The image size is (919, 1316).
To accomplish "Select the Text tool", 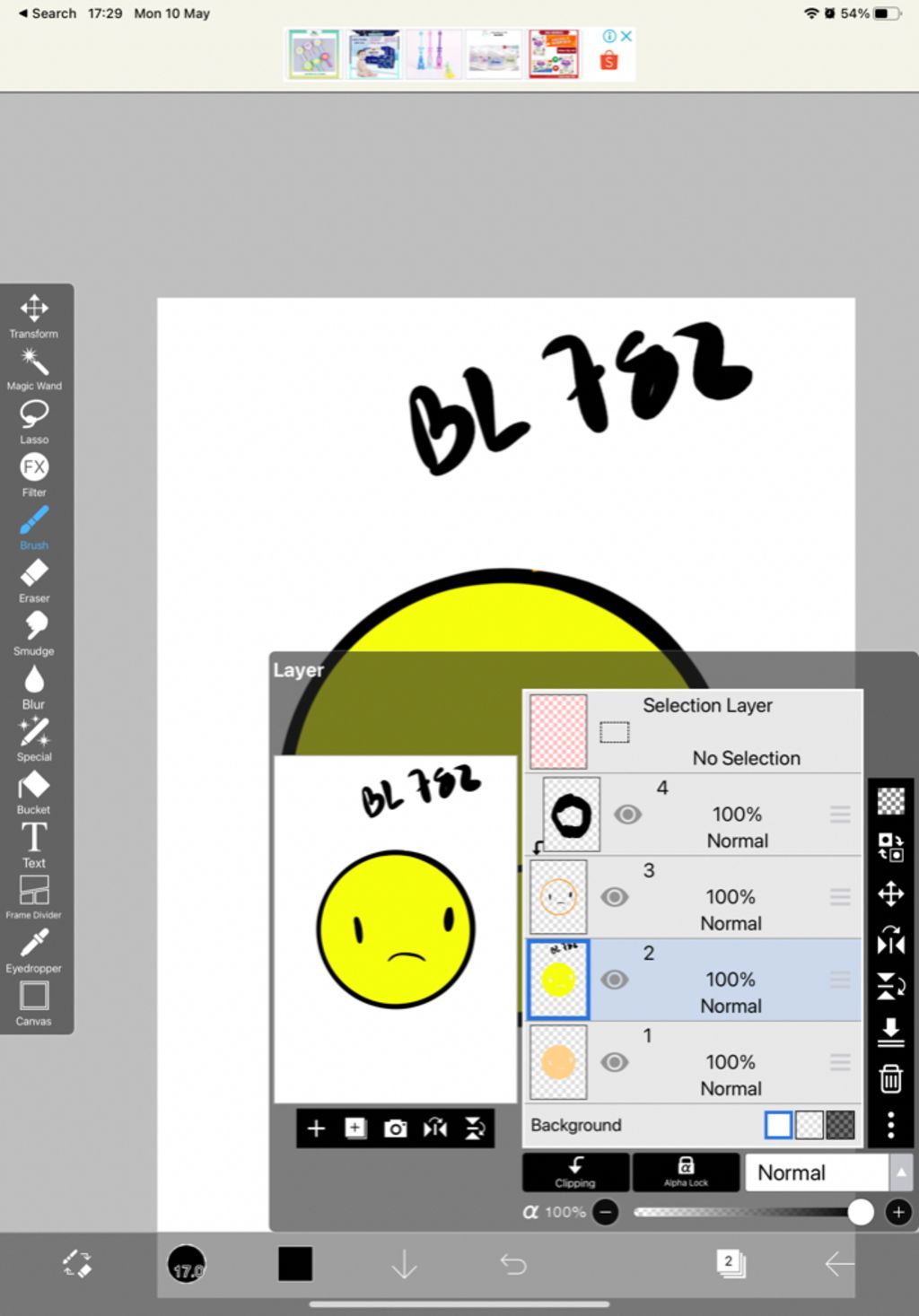I will click(34, 845).
